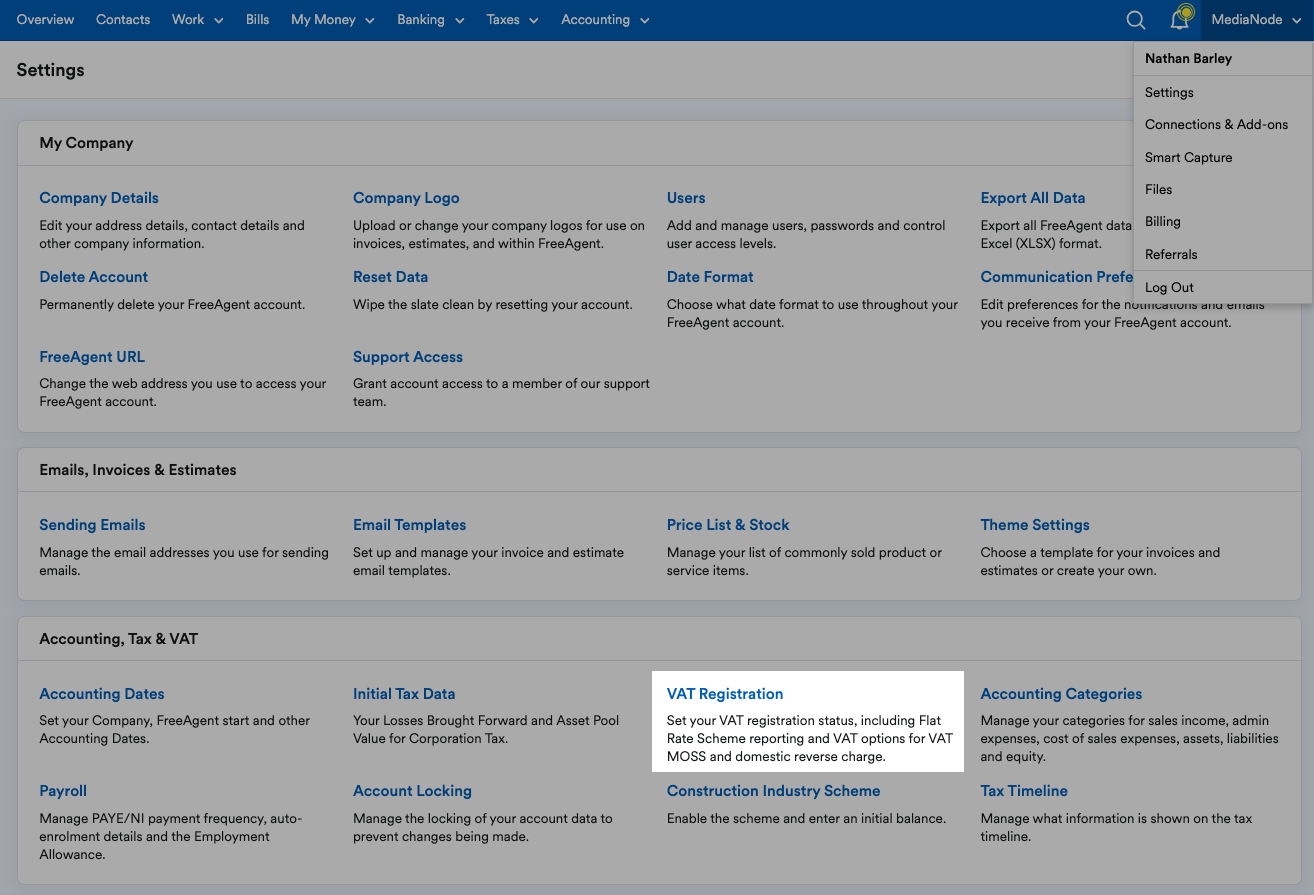Select Settings in the account menu
1314x895 pixels.
[x=1169, y=92]
